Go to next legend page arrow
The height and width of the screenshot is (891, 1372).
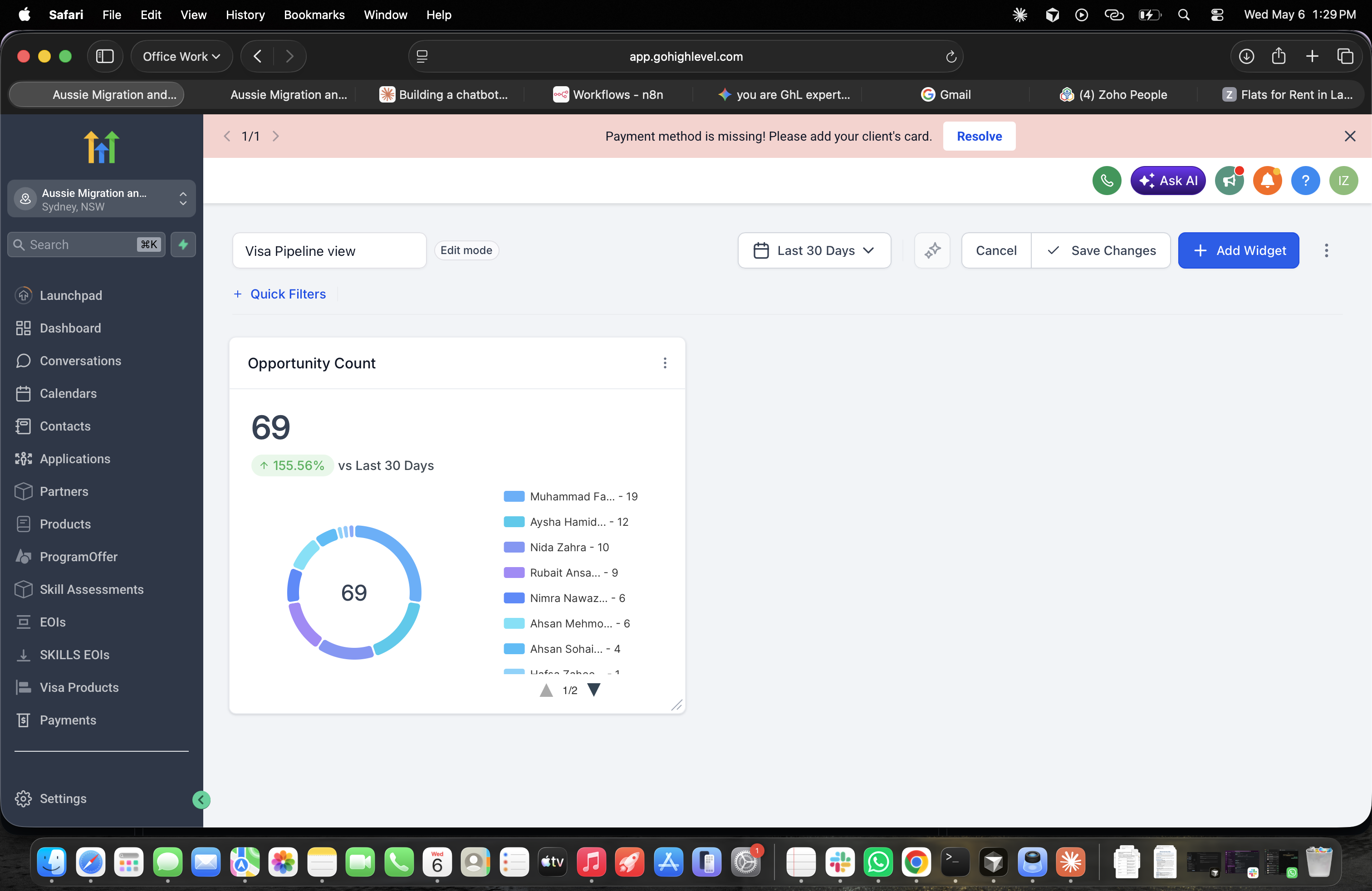594,690
